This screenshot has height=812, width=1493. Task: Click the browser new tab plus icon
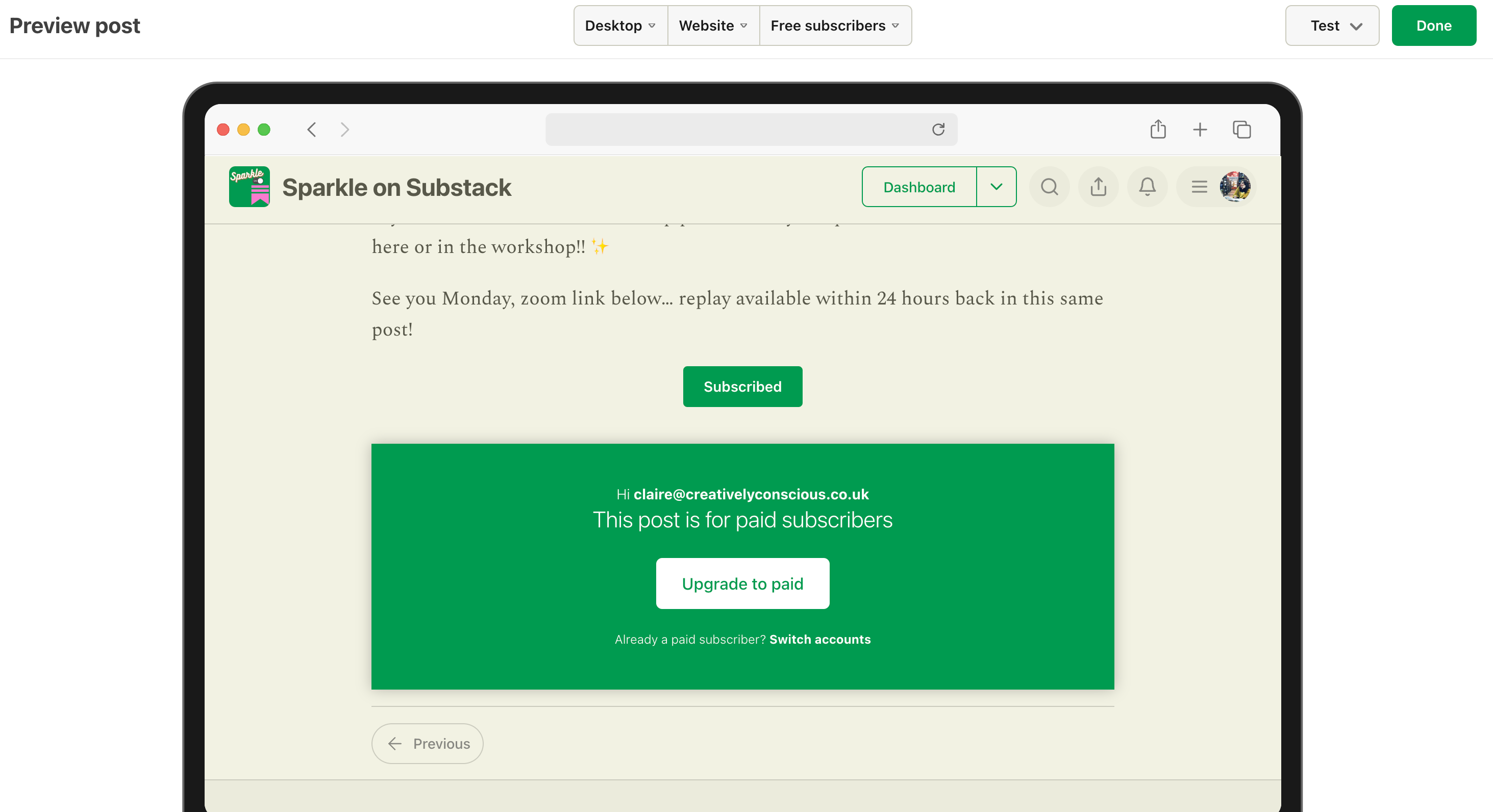[x=1200, y=129]
